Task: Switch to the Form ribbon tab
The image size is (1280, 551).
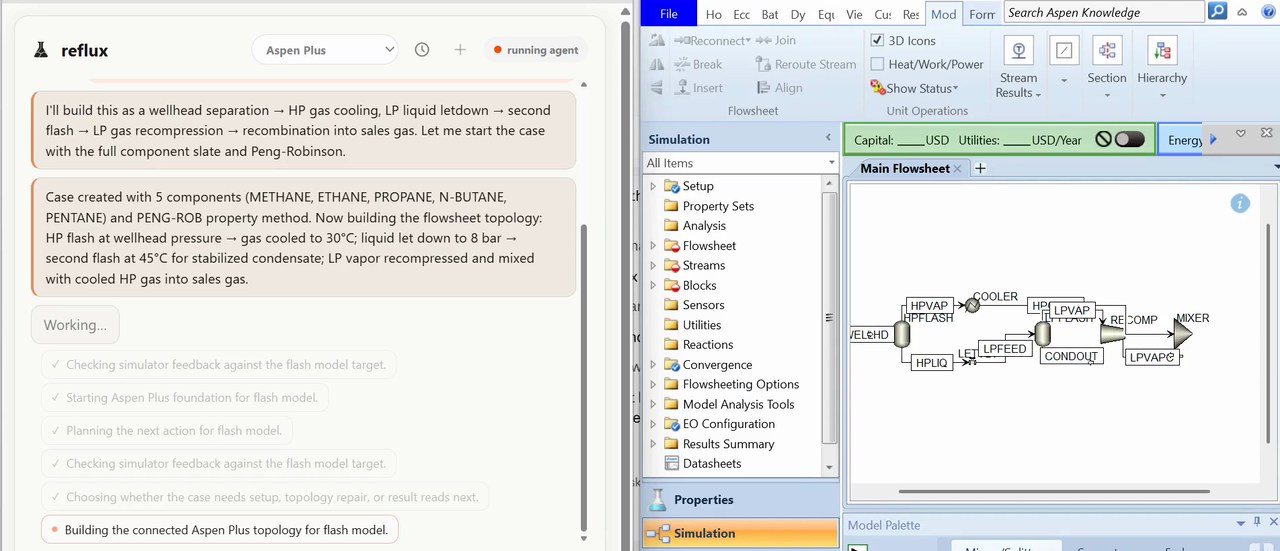Action: 982,14
